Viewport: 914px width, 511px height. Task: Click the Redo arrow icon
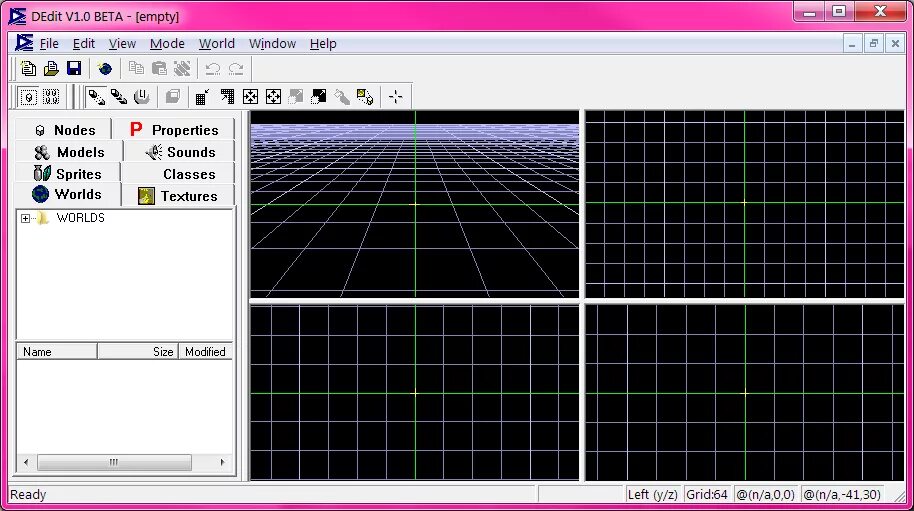[236, 68]
